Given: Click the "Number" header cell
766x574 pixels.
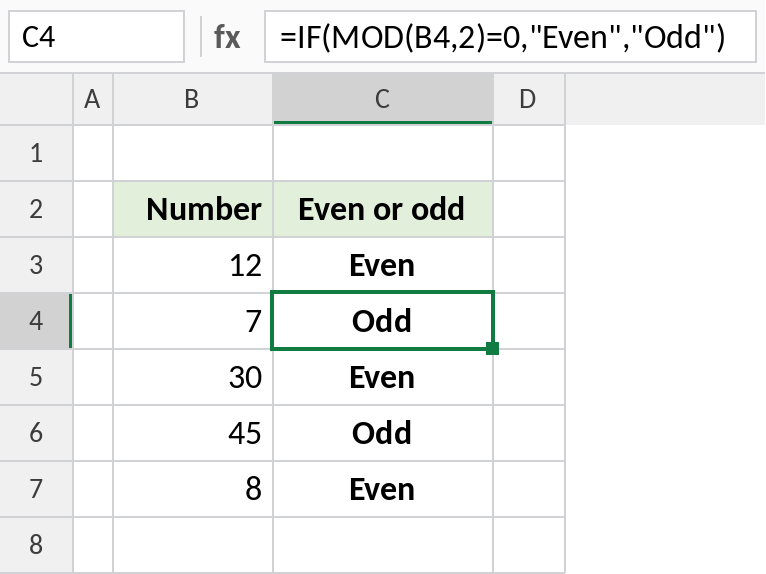Looking at the screenshot, I should tap(193, 209).
